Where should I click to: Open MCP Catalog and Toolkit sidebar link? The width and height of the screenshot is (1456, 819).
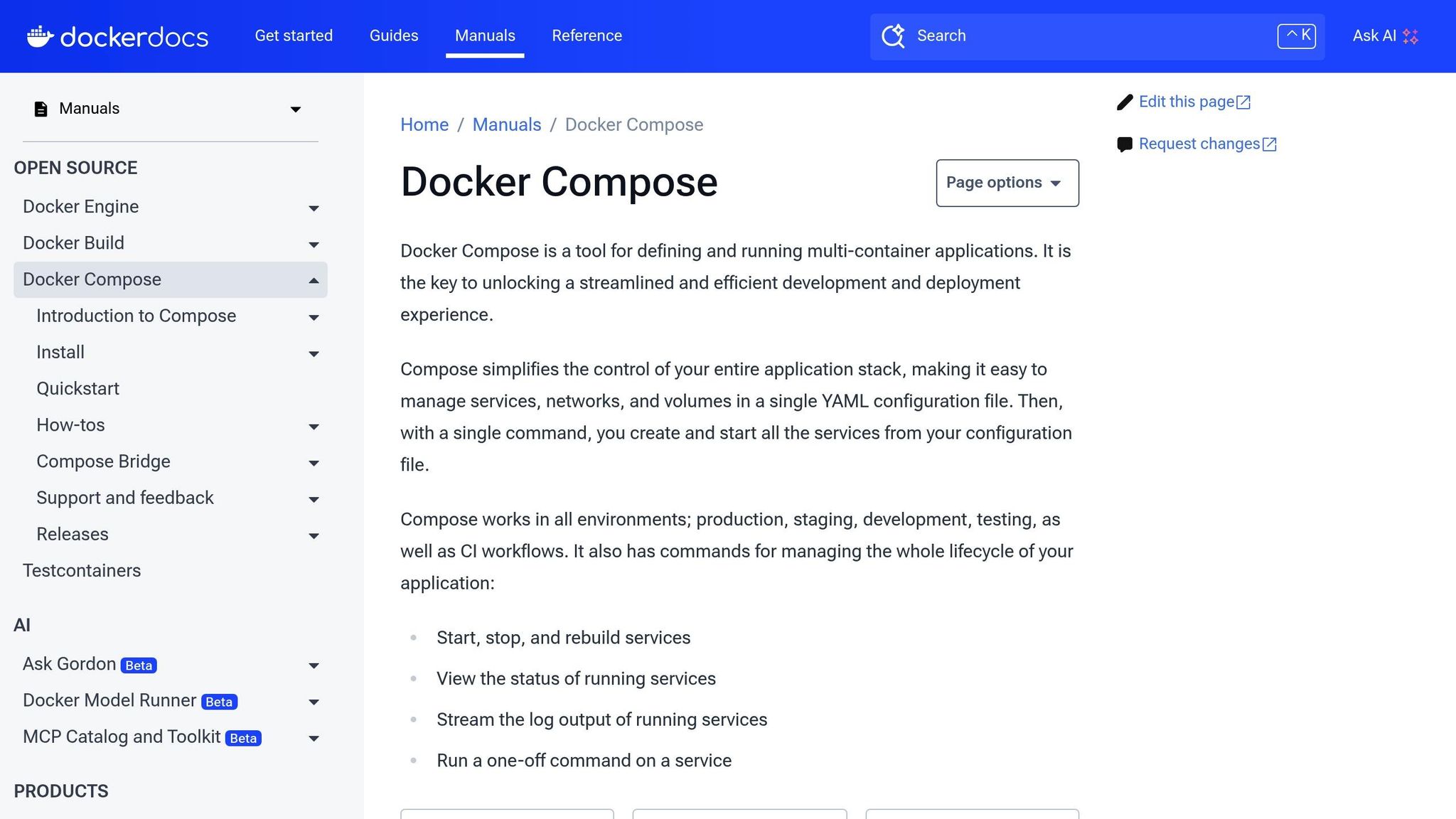point(122,737)
